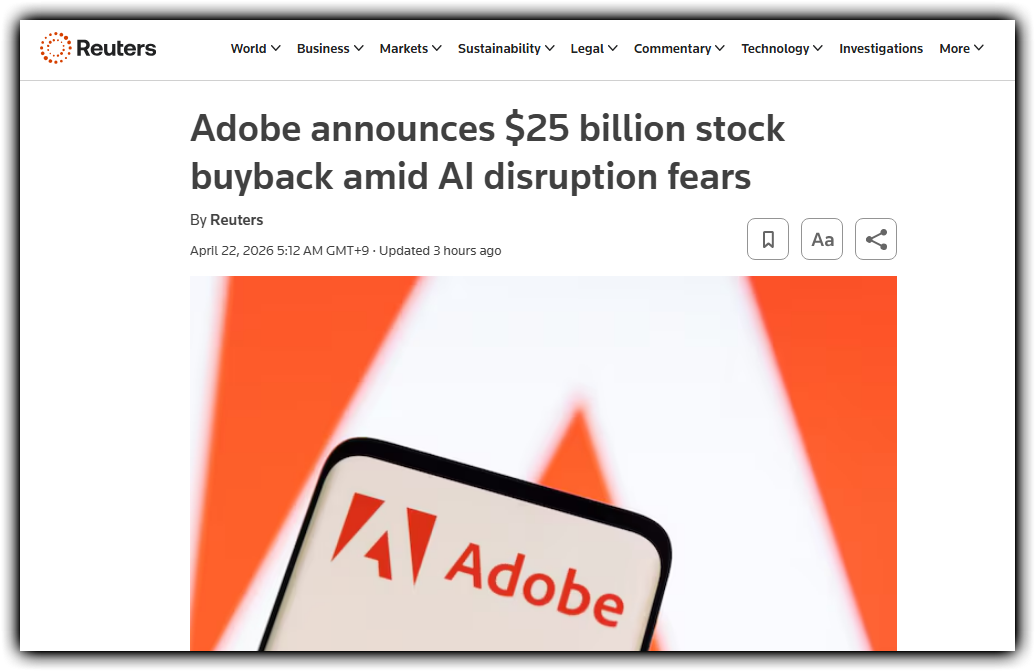Image resolution: width=1035 pixels, height=671 pixels.
Task: Go to the Investigations page
Action: [881, 48]
